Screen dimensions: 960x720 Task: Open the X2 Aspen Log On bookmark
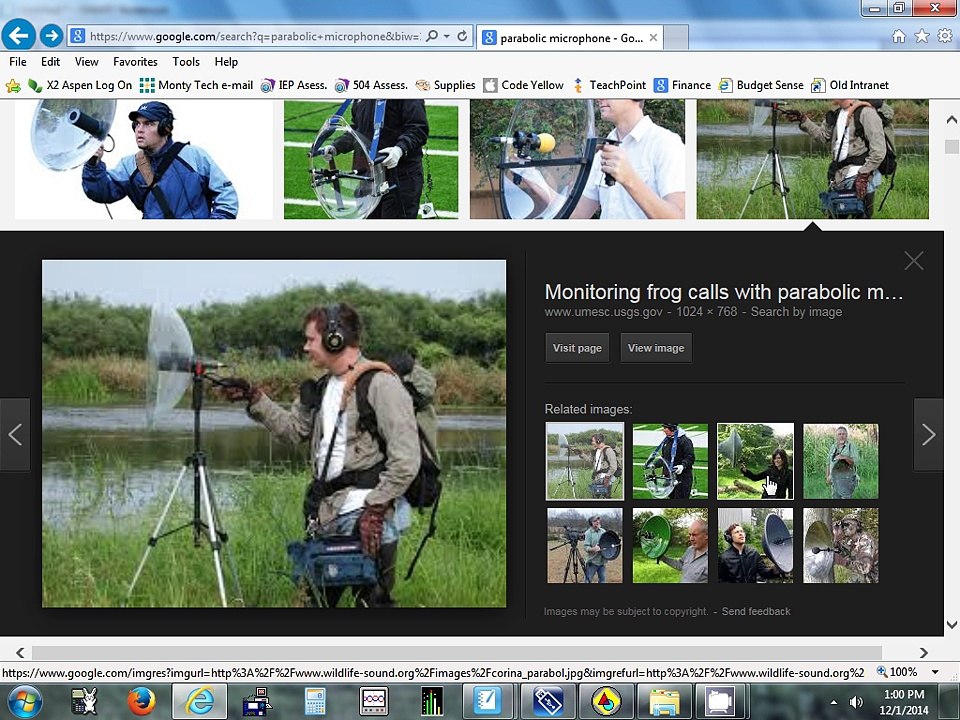point(80,85)
